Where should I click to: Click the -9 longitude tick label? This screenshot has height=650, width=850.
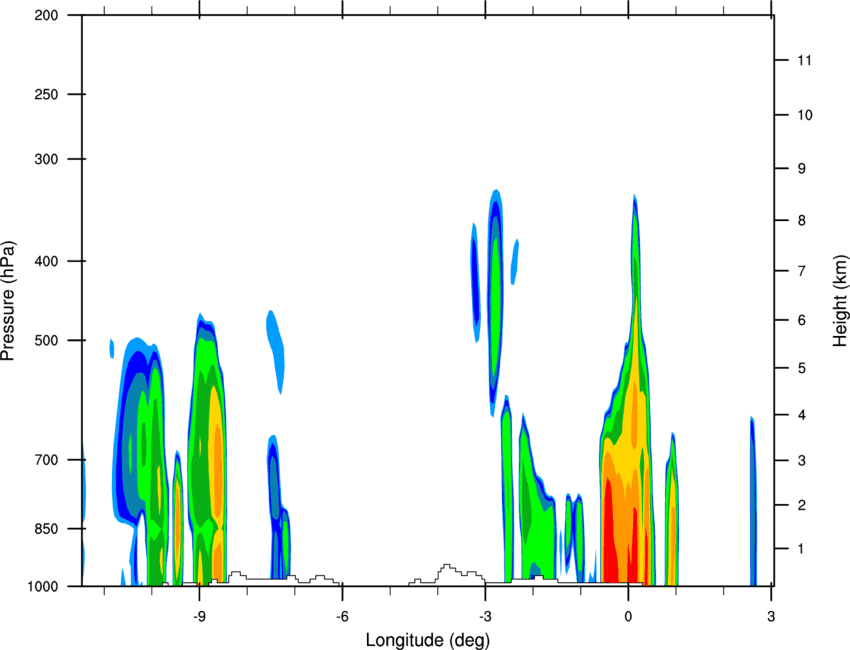pos(199,616)
